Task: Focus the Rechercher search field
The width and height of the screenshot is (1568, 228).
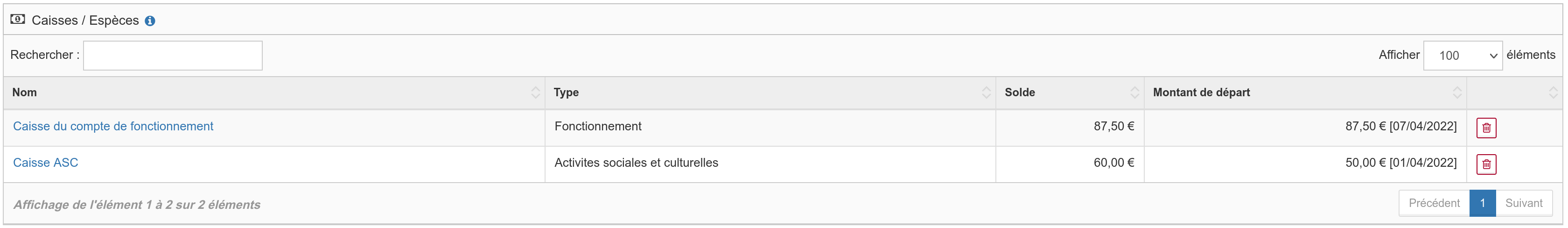Action: pyautogui.click(x=173, y=56)
